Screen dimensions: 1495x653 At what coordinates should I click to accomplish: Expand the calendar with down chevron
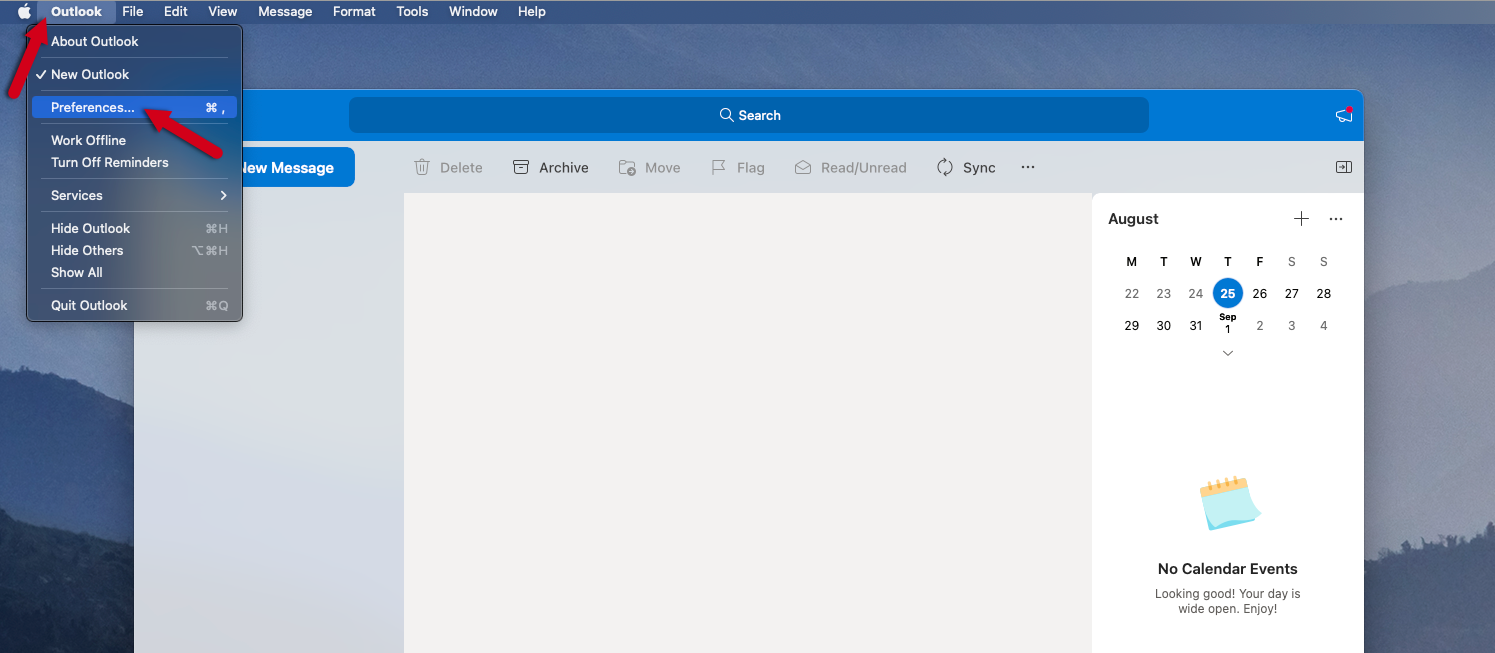pos(1228,353)
